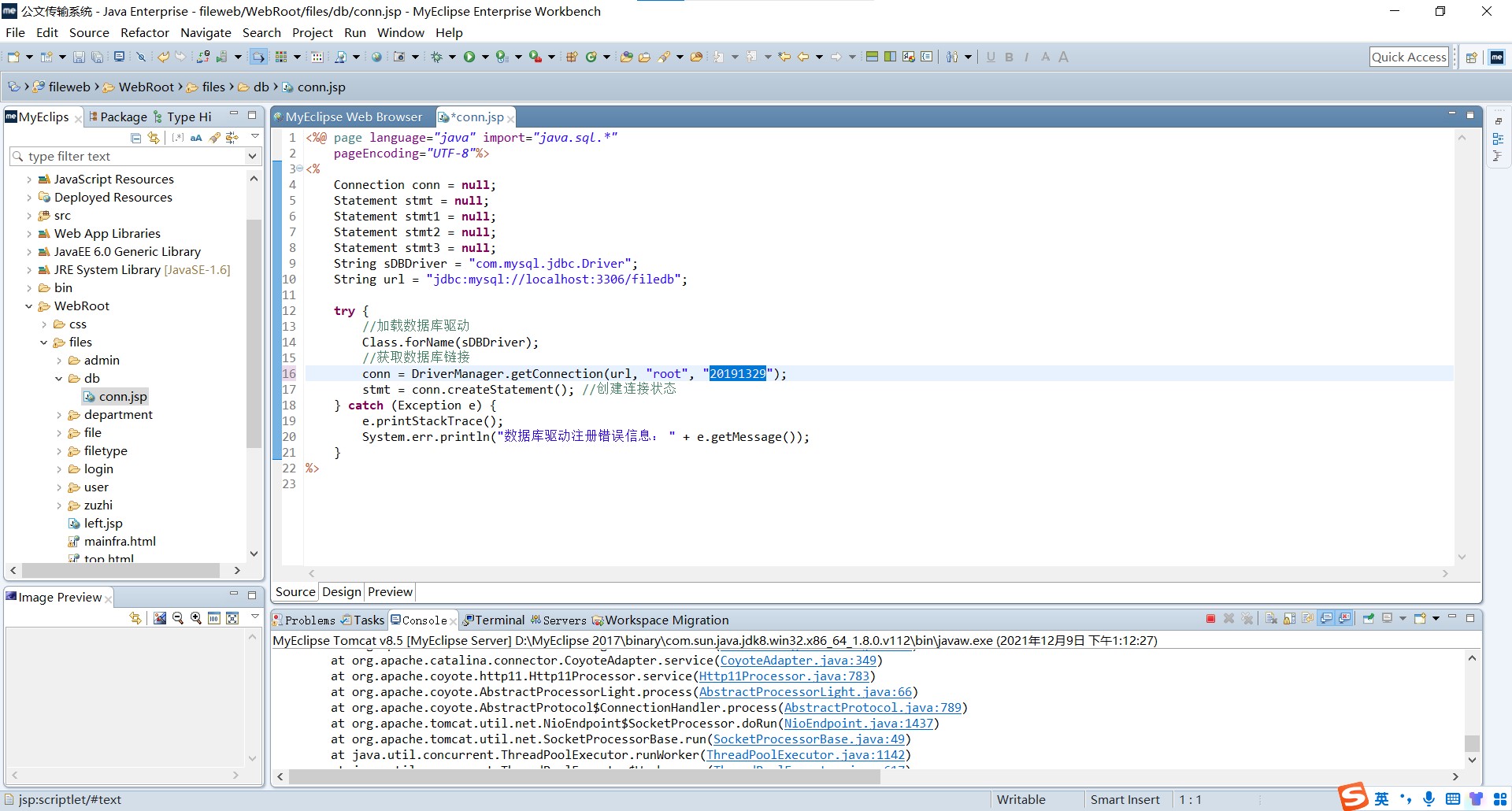Zoom in on the Image Preview panel
The image size is (1512, 811).
coord(195,618)
